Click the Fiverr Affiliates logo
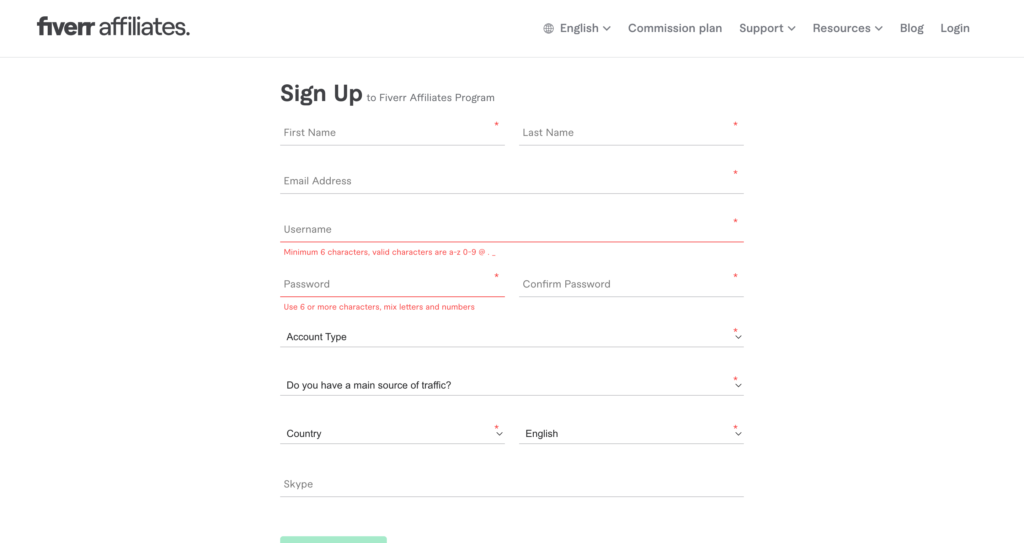Image resolution: width=1024 pixels, height=543 pixels. 113,27
